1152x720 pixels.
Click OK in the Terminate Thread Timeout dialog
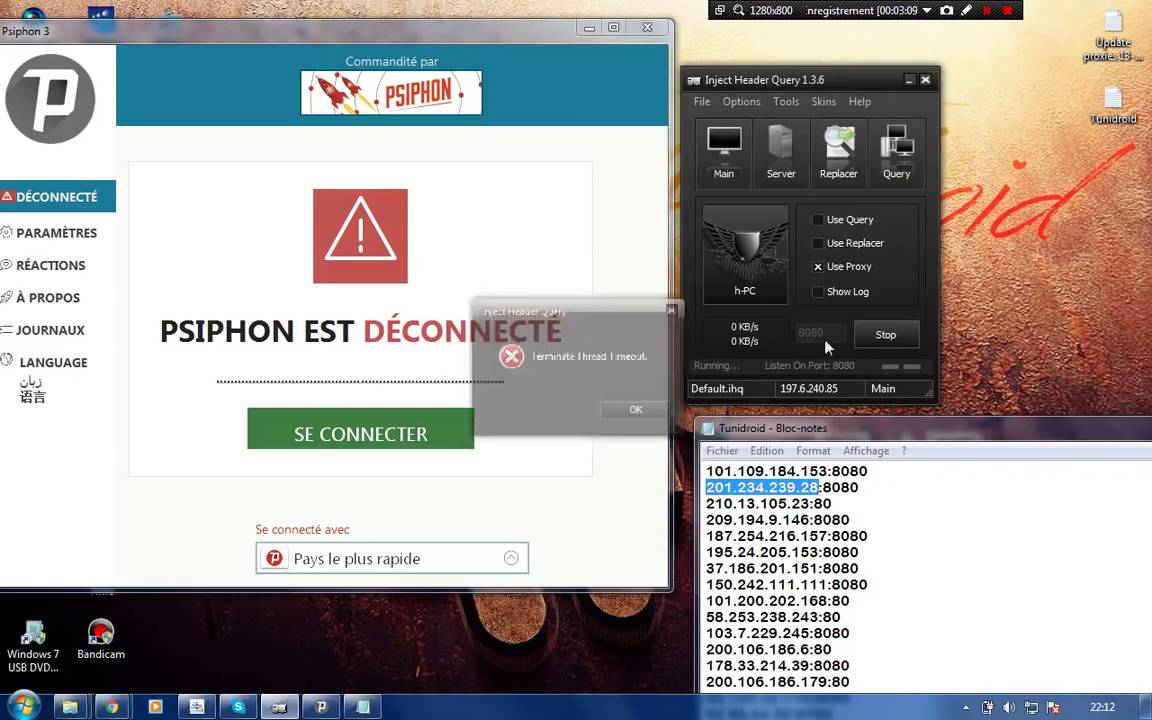[x=636, y=409]
